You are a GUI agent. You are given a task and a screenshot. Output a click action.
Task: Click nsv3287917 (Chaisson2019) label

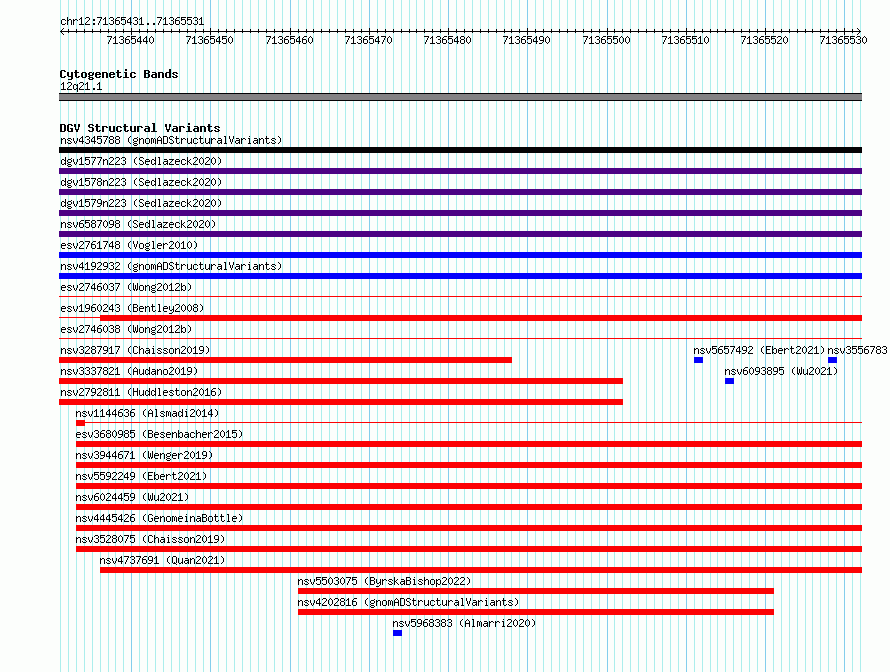coord(135,350)
